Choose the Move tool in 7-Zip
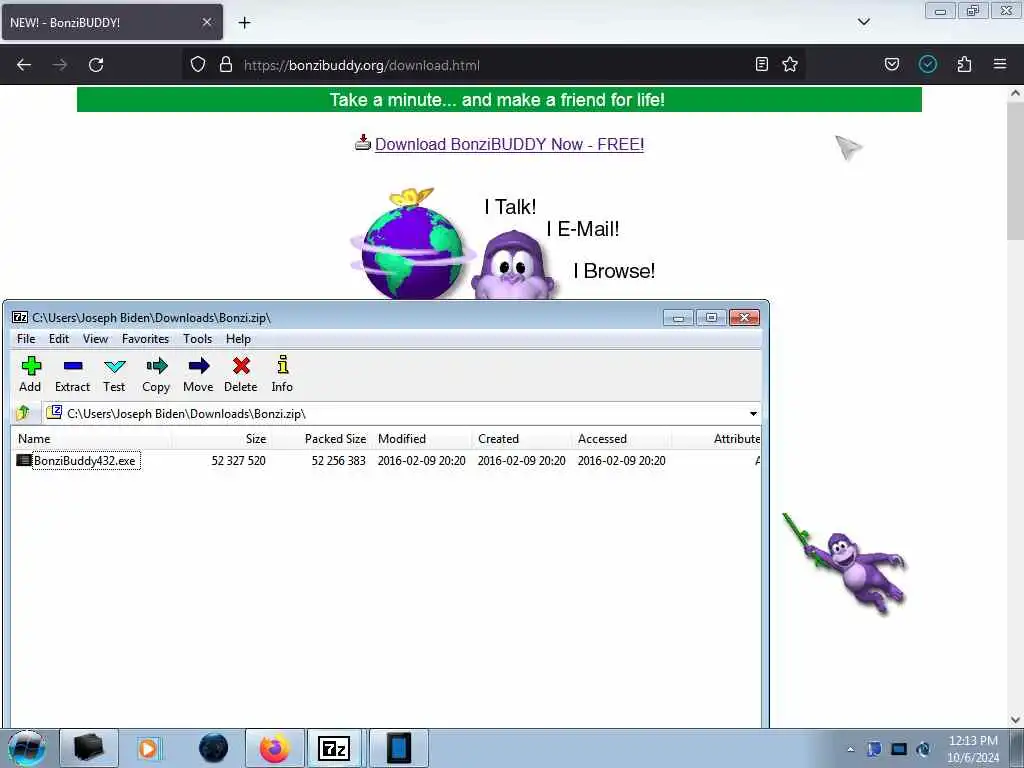The width and height of the screenshot is (1024, 768). (x=198, y=374)
